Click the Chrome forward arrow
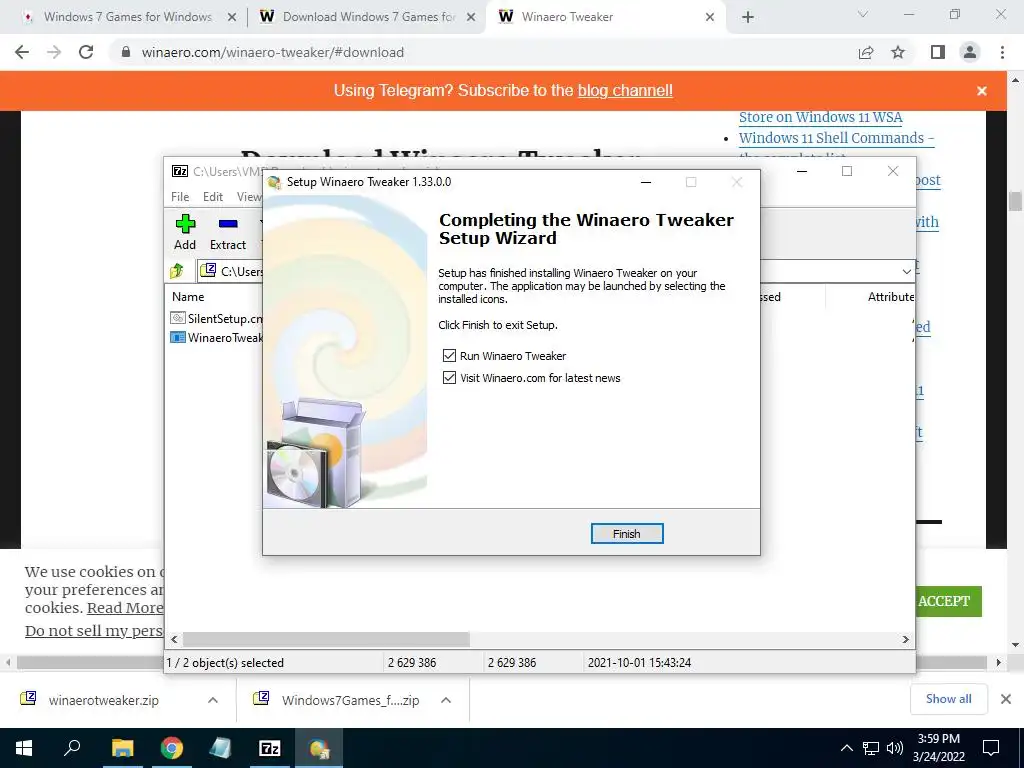The image size is (1024, 768). (54, 52)
